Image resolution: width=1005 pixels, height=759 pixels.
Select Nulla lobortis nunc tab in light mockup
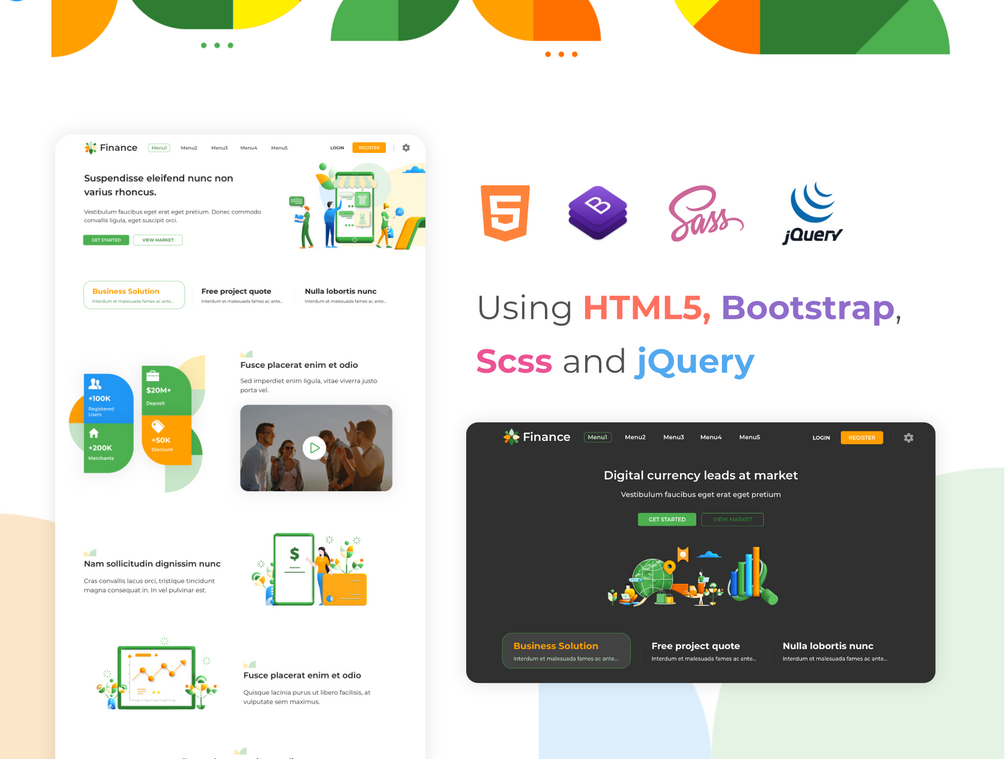[x=345, y=295]
